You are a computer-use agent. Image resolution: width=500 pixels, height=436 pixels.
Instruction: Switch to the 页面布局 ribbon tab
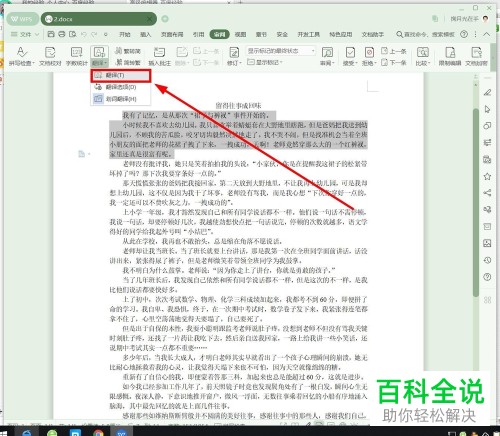click(x=172, y=34)
